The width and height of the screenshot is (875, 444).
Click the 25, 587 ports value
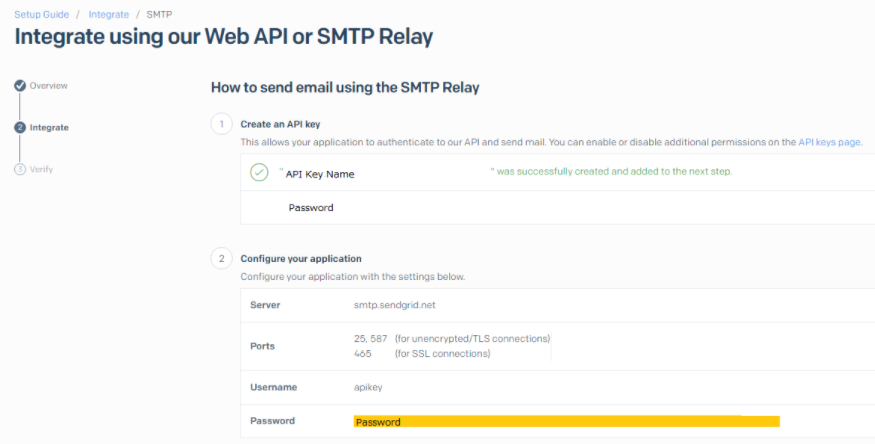[371, 339]
